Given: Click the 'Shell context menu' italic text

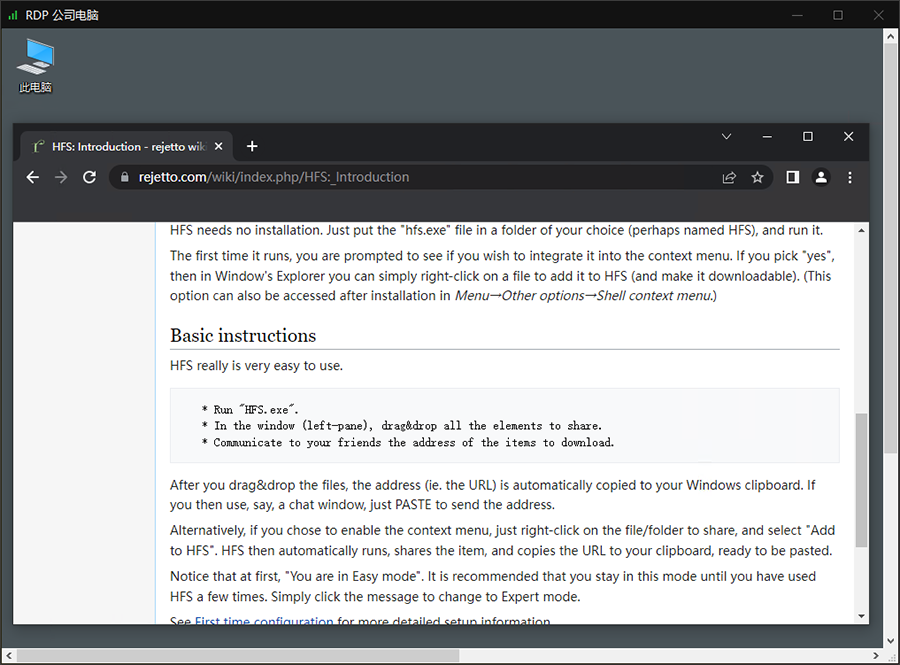Looking at the screenshot, I should [654, 295].
